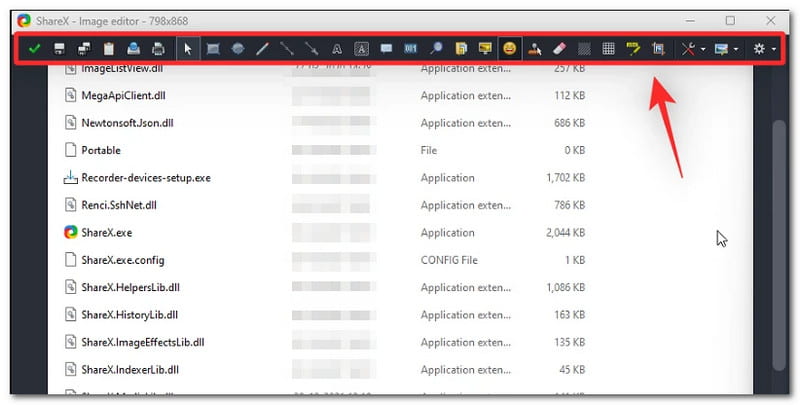Choose the Text background tool
Image resolution: width=800 pixels, height=405 pixels.
pos(361,49)
